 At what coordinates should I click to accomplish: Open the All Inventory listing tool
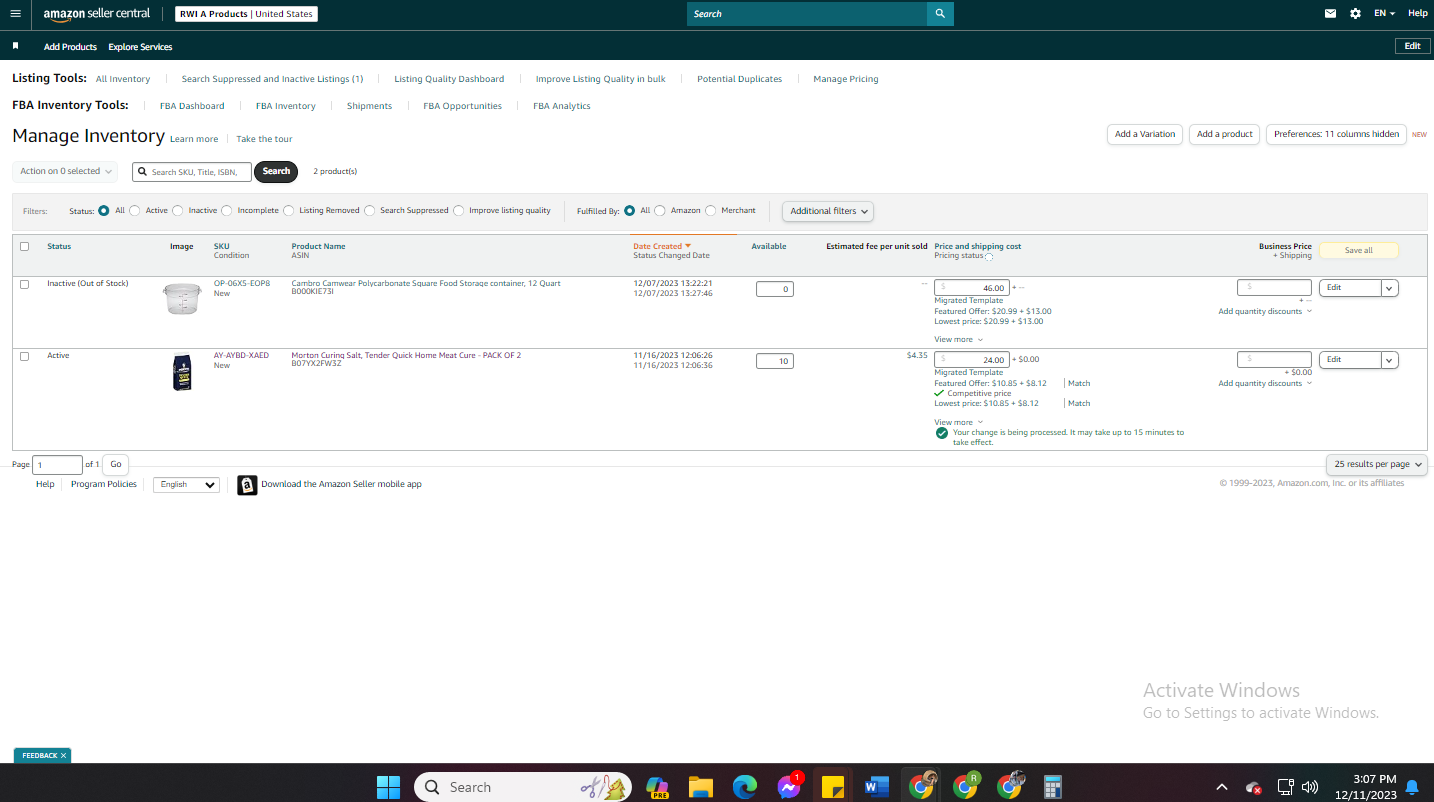pos(123,79)
